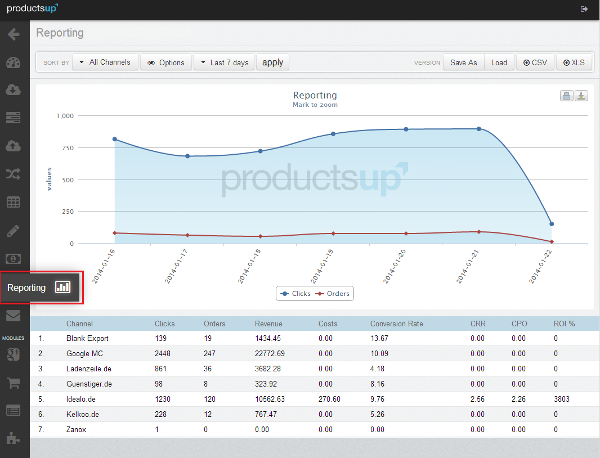
Task: Open the Options dropdown
Action: (x=166, y=62)
